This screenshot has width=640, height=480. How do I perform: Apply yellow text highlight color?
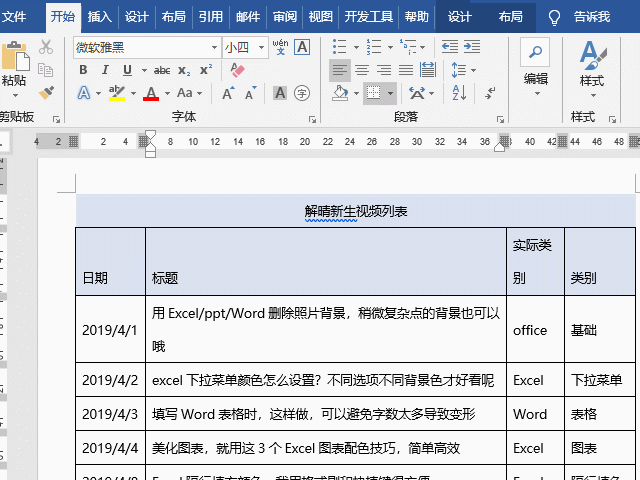click(x=117, y=93)
